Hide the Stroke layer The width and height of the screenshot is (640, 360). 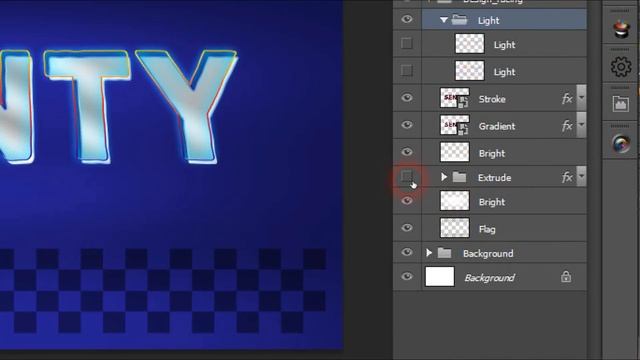point(407,98)
